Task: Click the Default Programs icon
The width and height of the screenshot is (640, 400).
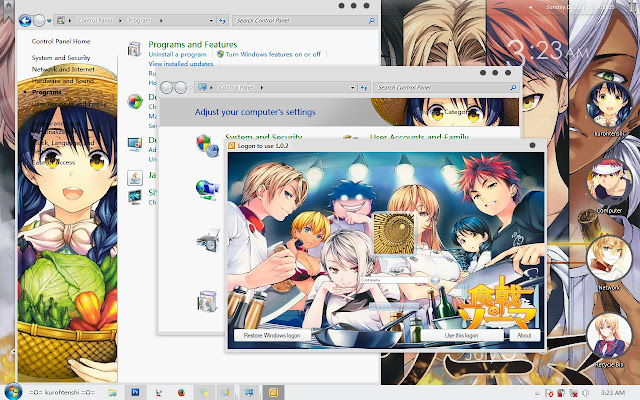Action: click(135, 101)
